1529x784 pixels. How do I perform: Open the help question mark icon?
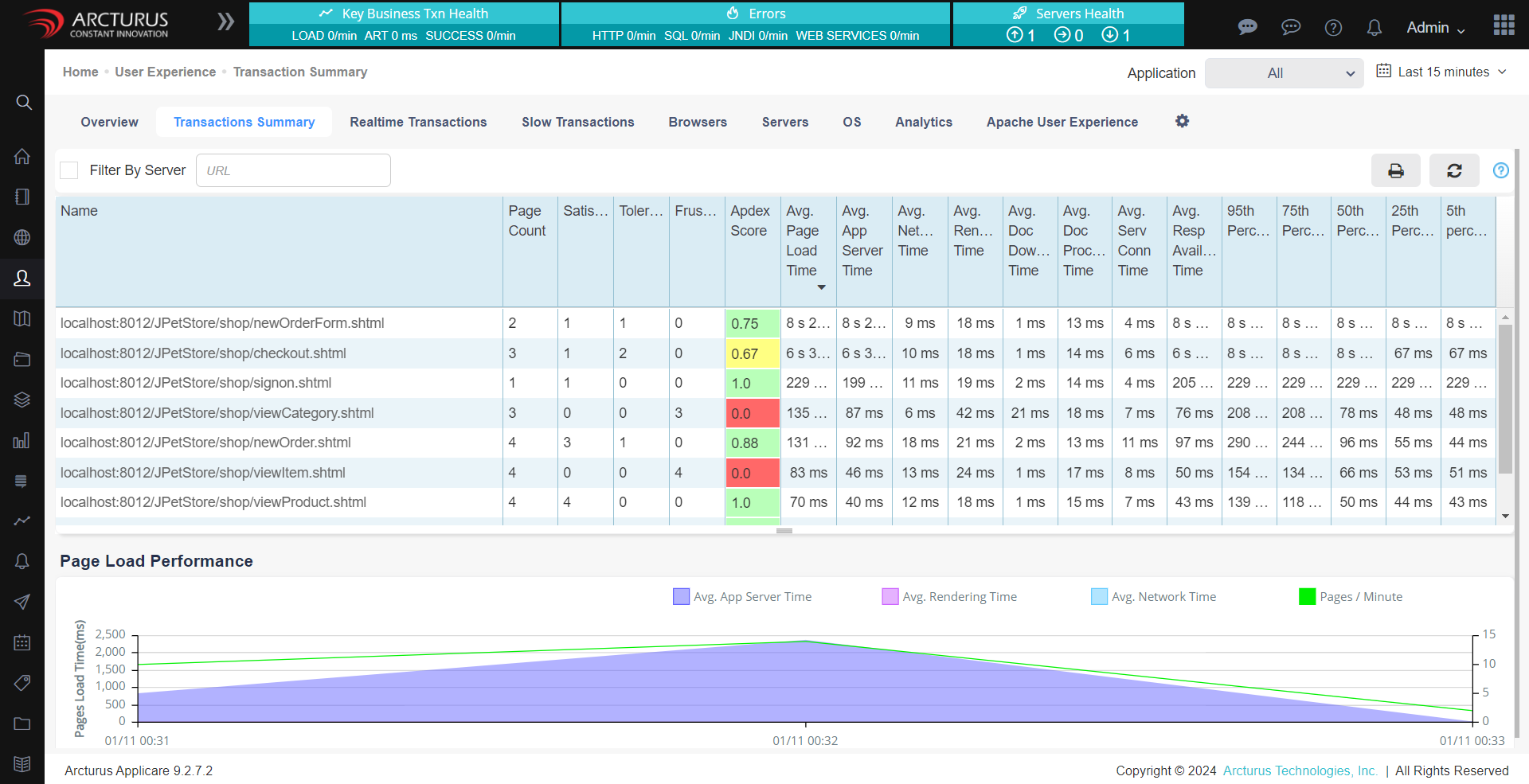pyautogui.click(x=1333, y=27)
